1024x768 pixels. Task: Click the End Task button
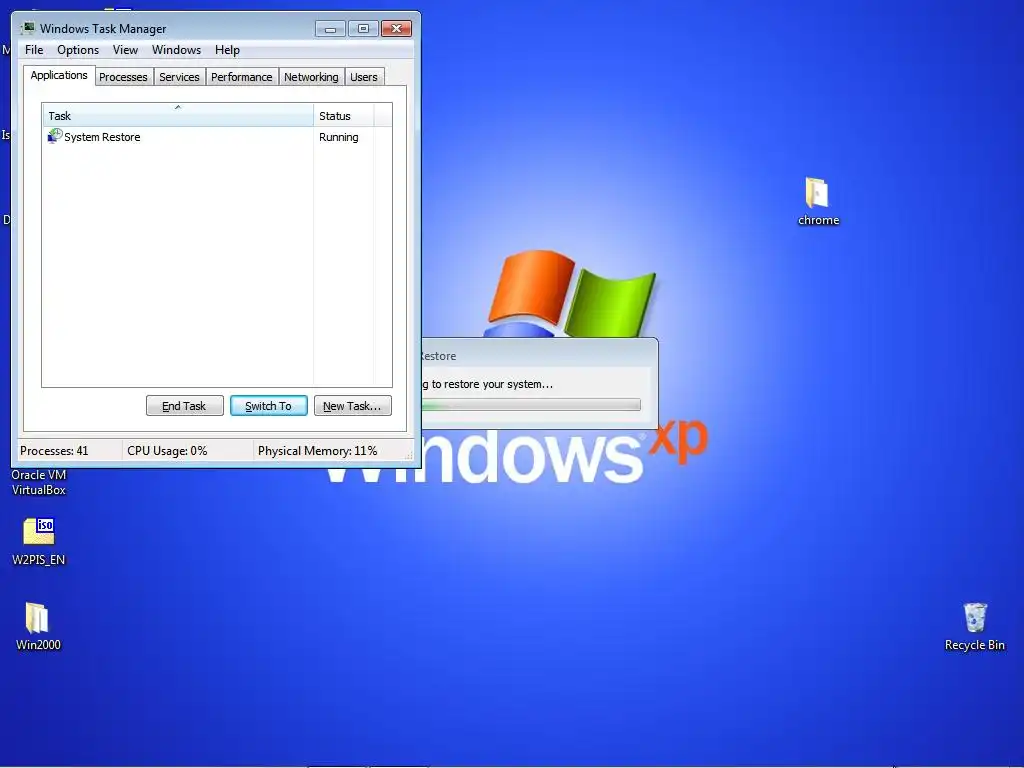point(185,406)
